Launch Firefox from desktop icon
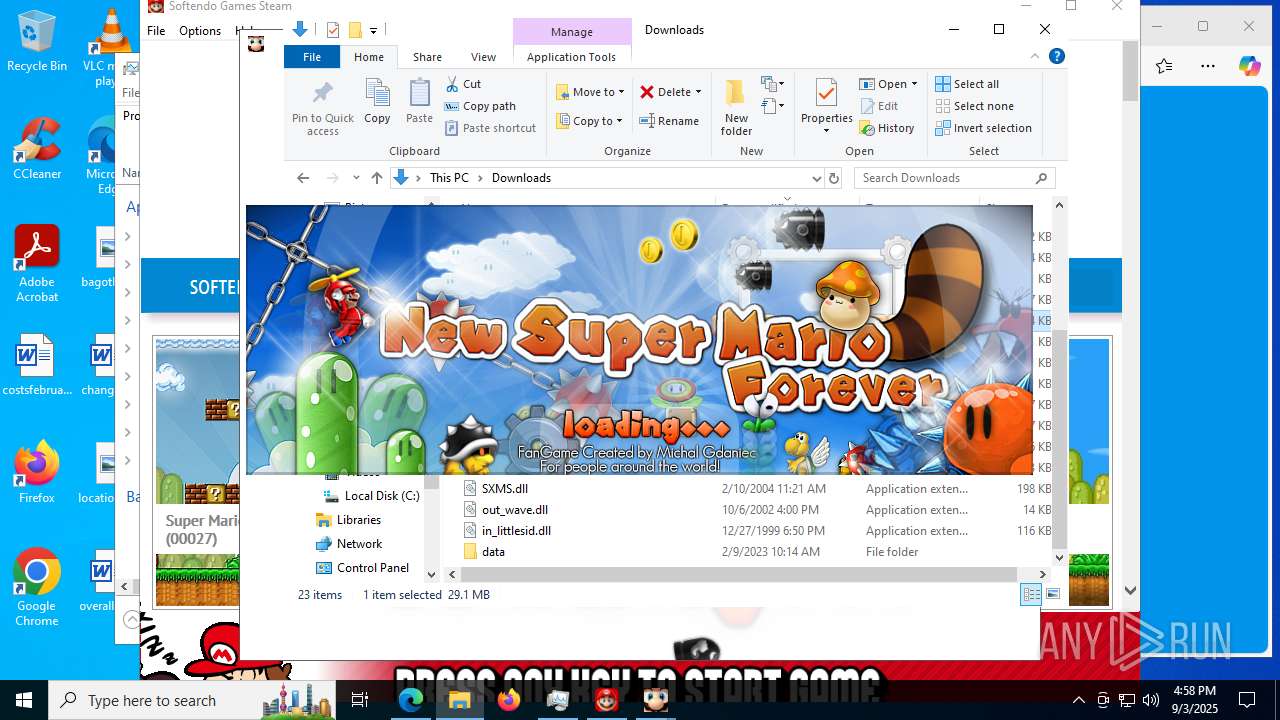 [37, 472]
